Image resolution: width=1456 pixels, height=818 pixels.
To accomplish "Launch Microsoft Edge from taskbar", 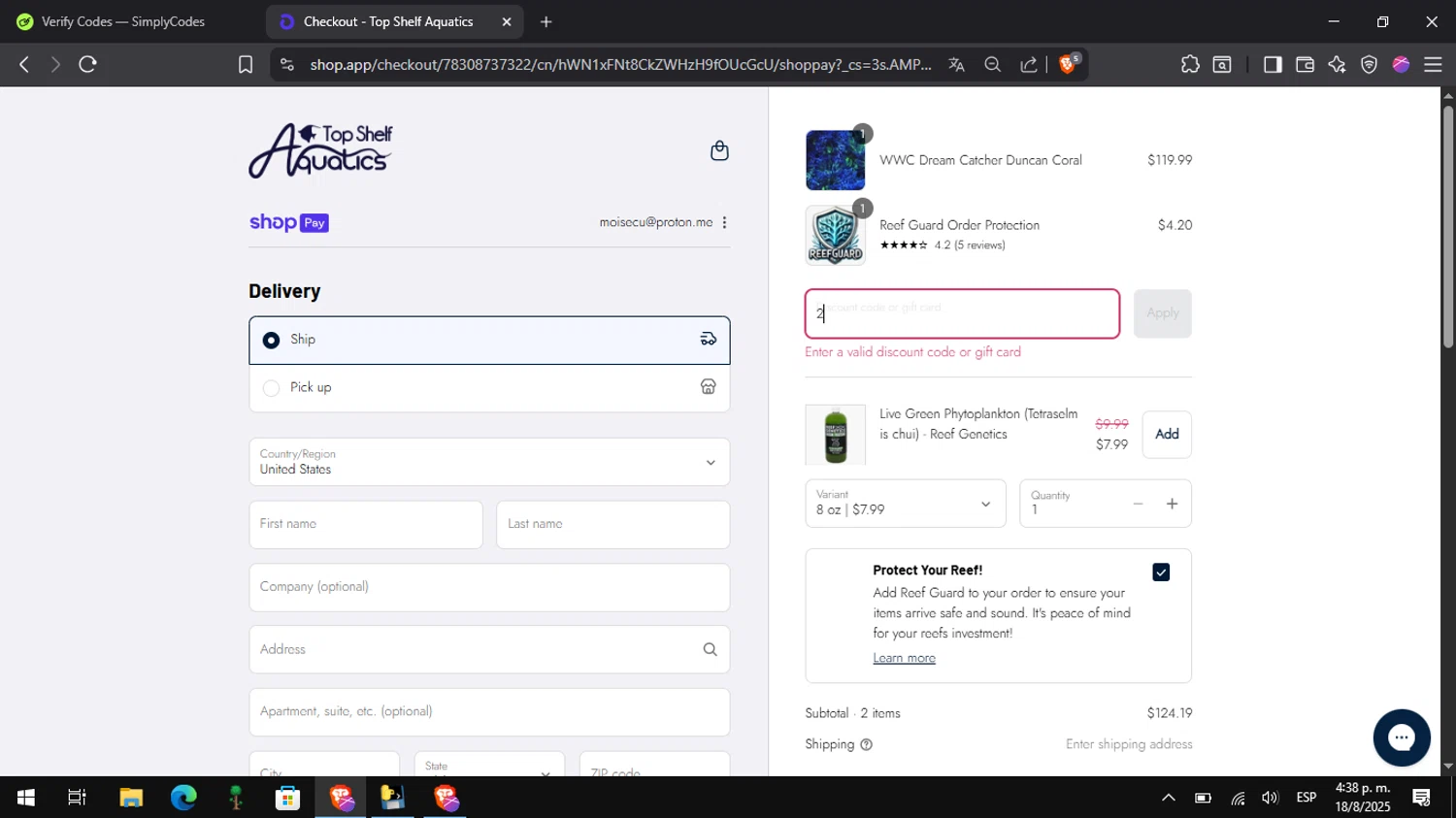I will (183, 798).
